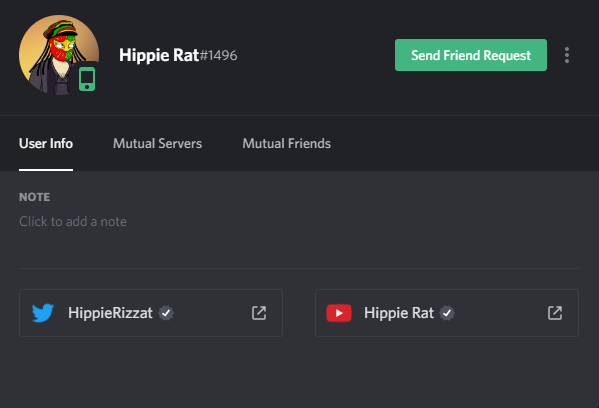
Task: Click the green mobile status icon
Action: pos(87,79)
